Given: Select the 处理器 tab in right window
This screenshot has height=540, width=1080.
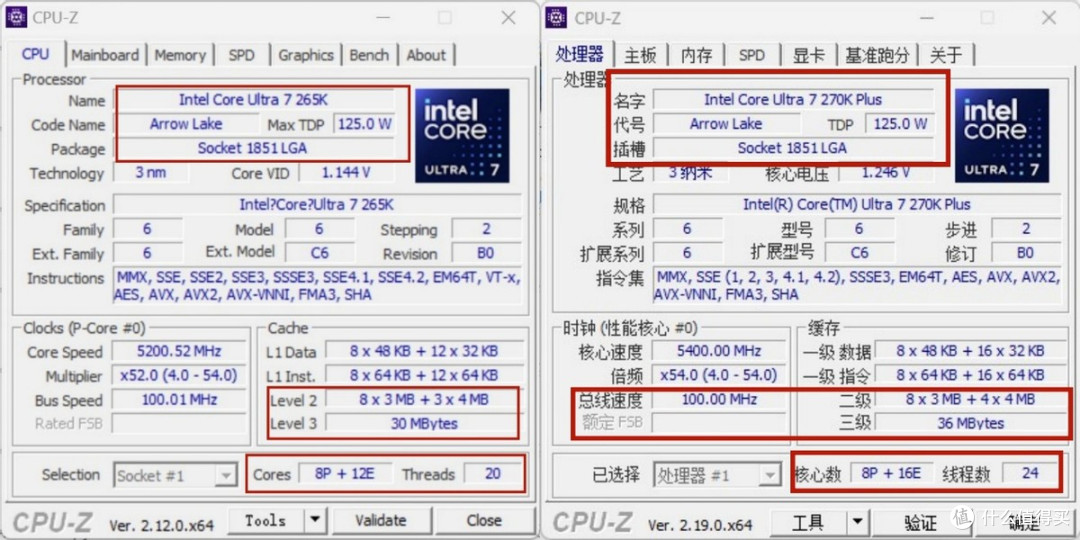Looking at the screenshot, I should pos(579,54).
